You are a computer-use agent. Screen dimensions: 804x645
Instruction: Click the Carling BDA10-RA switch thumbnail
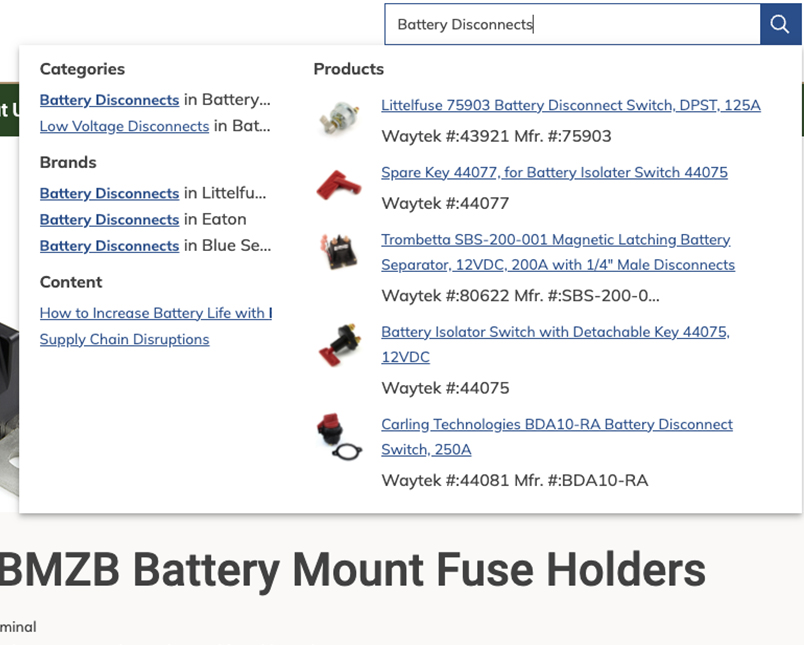(x=339, y=436)
